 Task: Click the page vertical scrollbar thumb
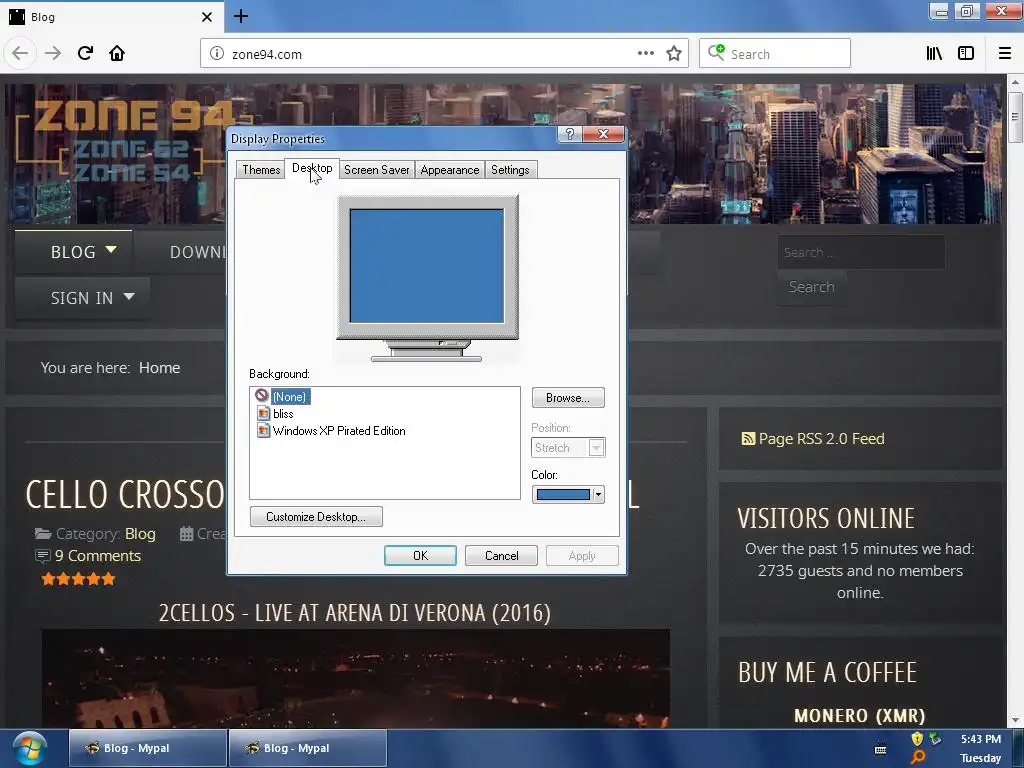[1015, 118]
